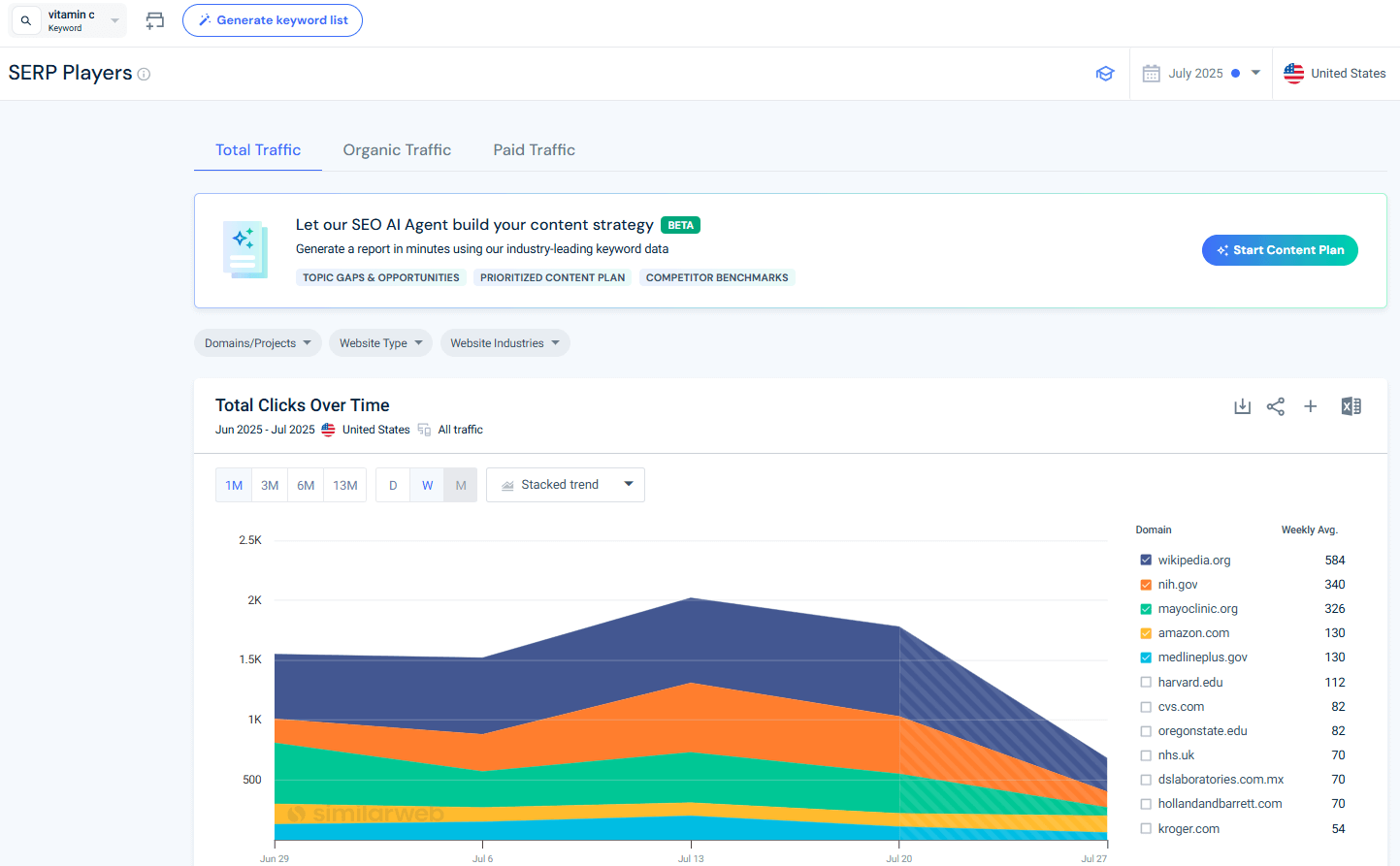
Task: Expand the Domains/Projects filter dropdown
Action: point(257,343)
